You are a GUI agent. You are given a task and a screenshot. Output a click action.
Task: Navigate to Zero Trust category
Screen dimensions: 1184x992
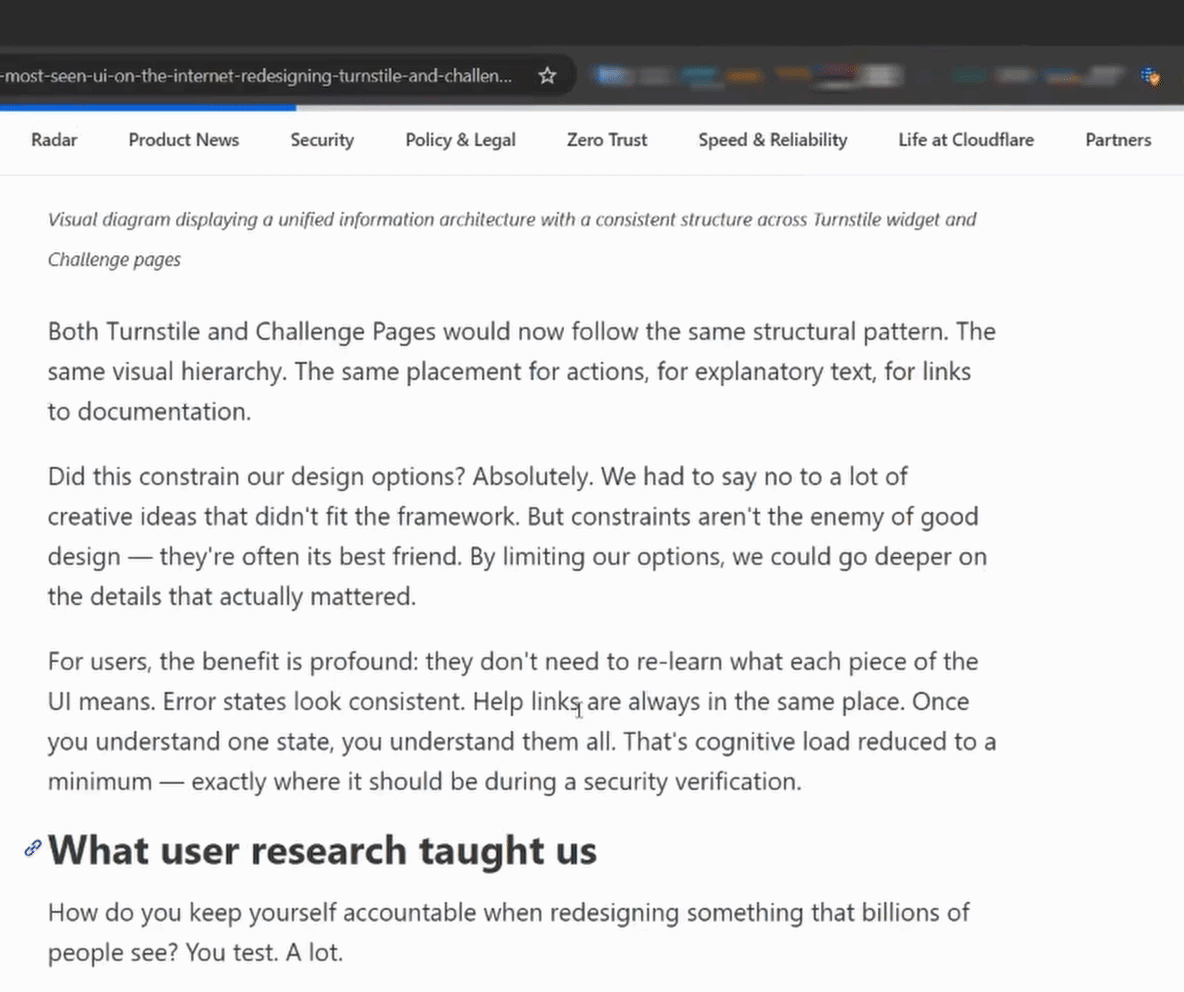click(606, 140)
